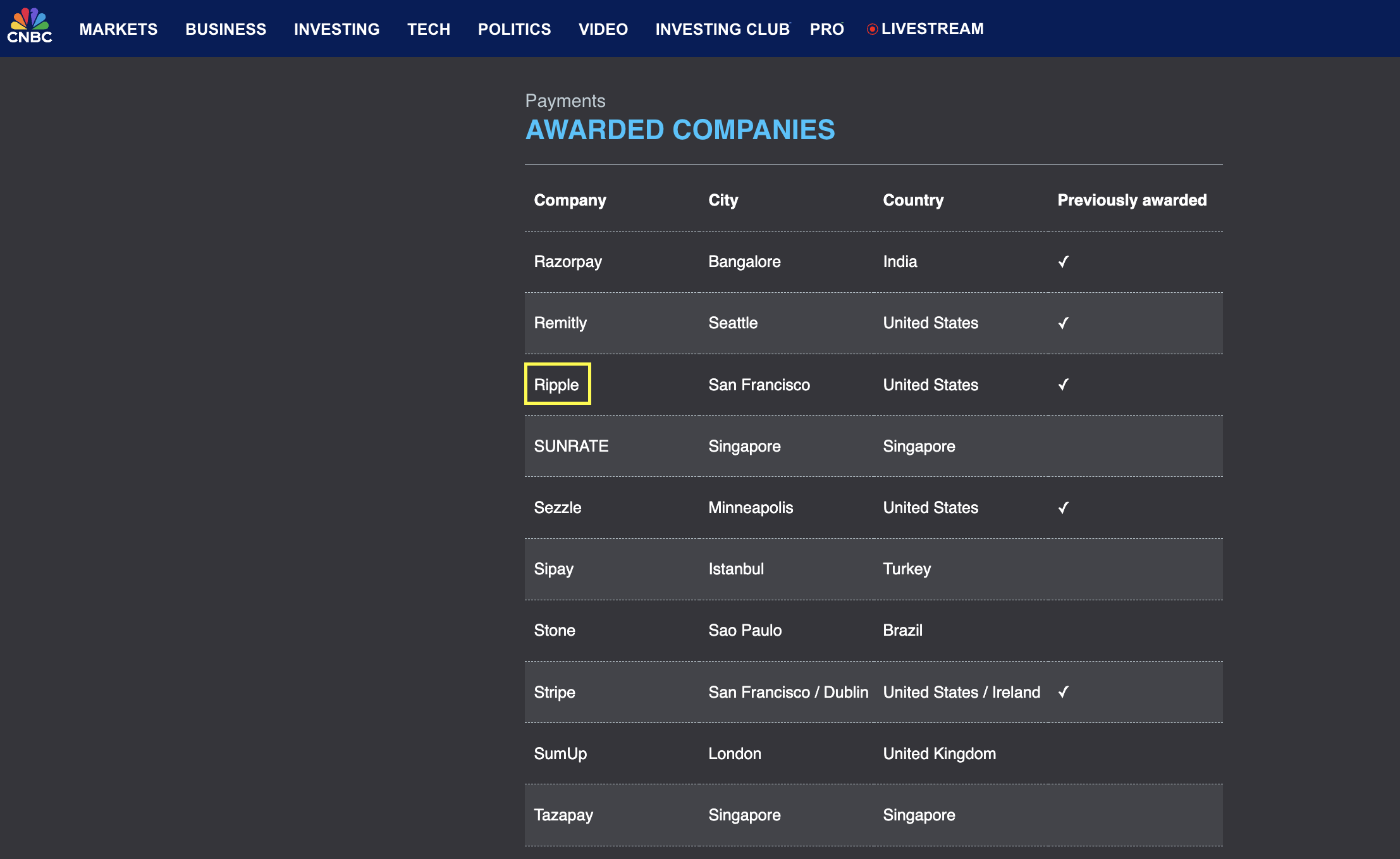The image size is (1400, 859).
Task: Open the Livestream link
Action: [x=933, y=29]
